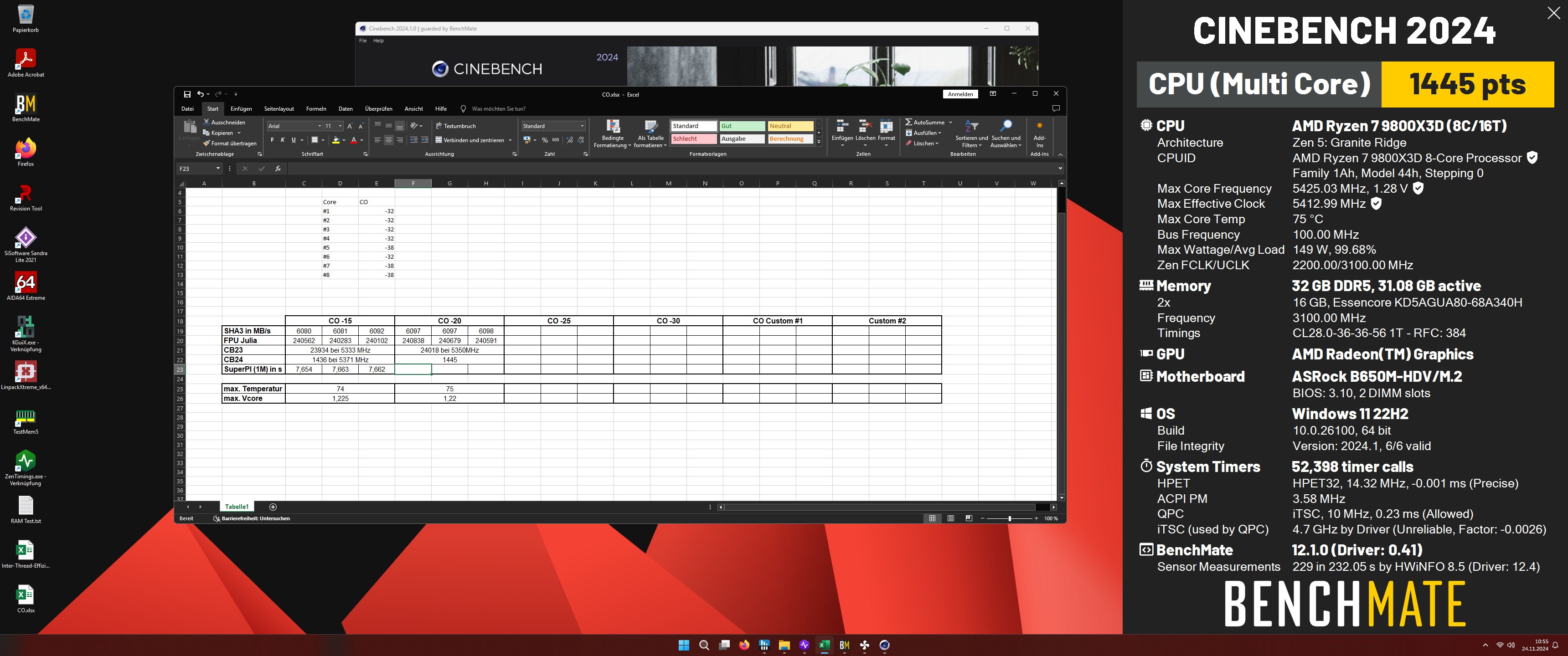This screenshot has width=1568, height=656.
Task: Toggle underline with the U button
Action: [294, 140]
